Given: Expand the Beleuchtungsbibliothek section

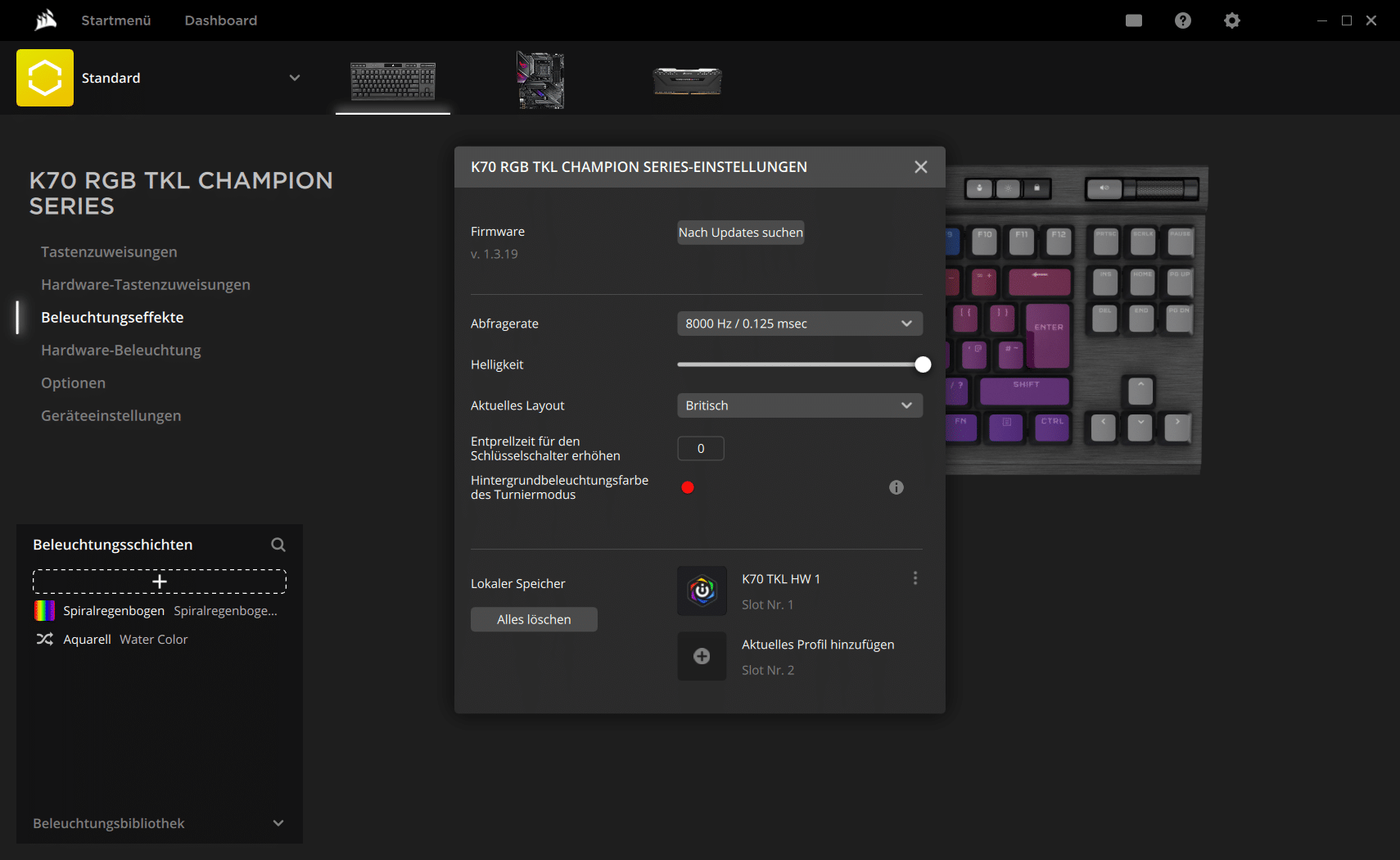Looking at the screenshot, I should click(278, 823).
